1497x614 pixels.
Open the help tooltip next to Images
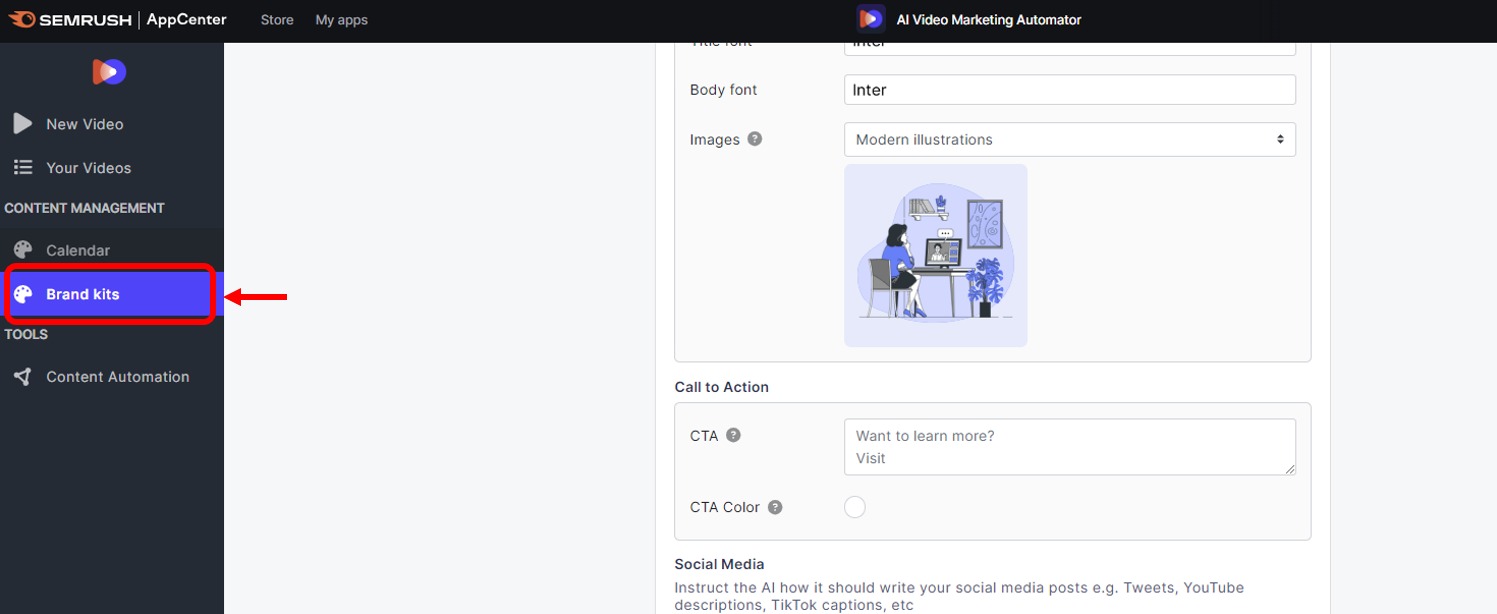pos(751,139)
